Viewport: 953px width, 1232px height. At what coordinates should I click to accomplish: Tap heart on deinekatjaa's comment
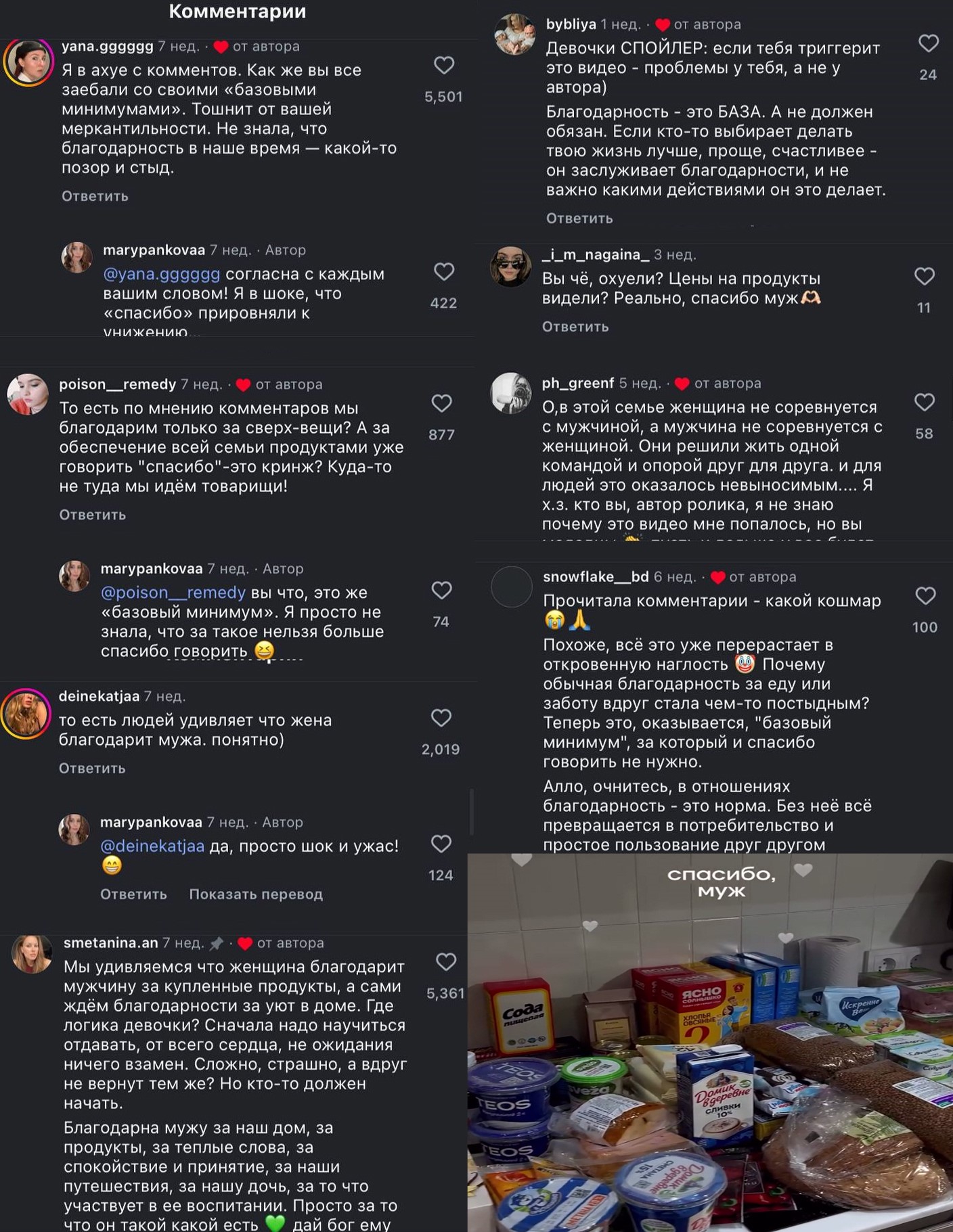click(x=441, y=718)
